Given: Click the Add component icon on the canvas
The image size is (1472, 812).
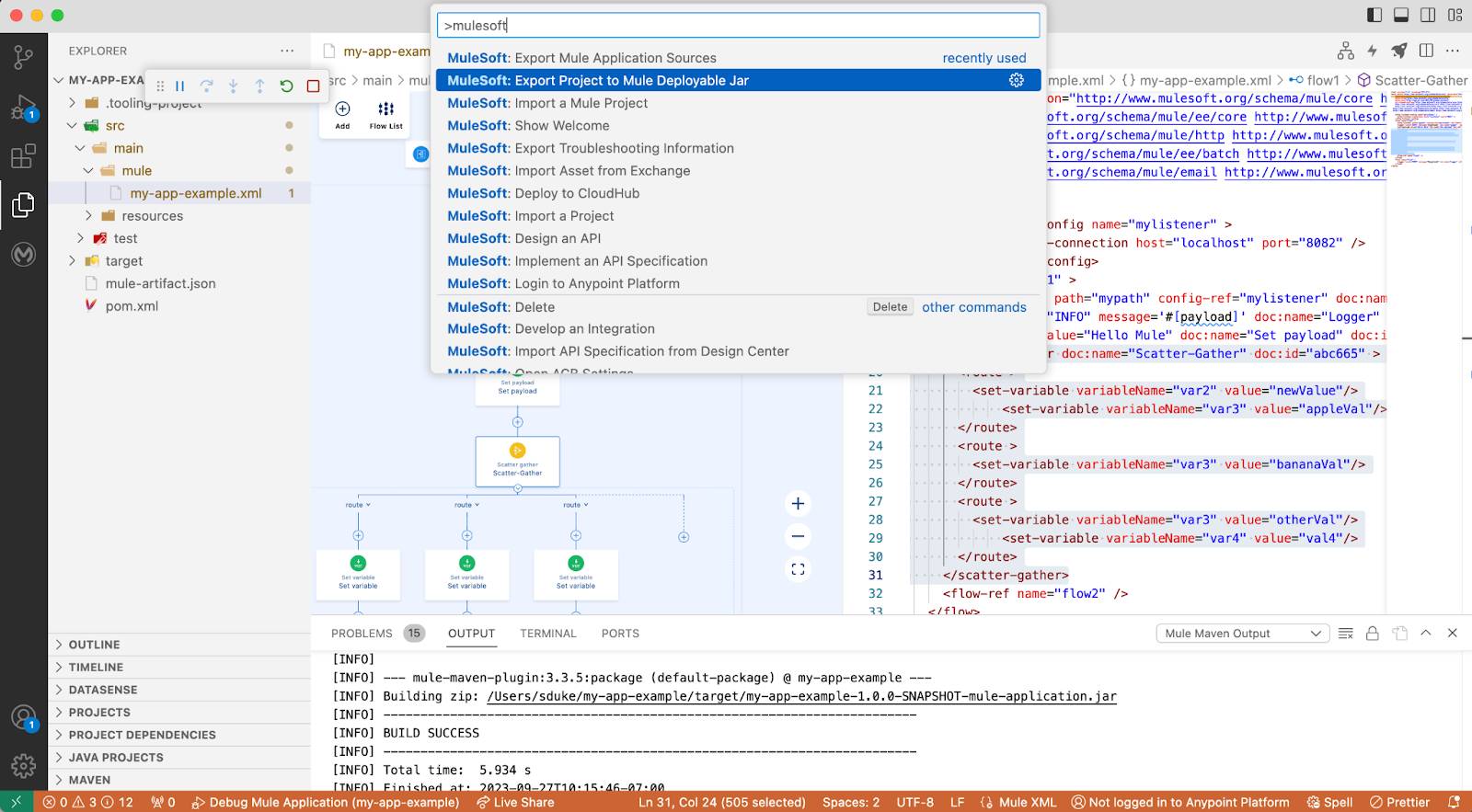Looking at the screenshot, I should coord(342,115).
